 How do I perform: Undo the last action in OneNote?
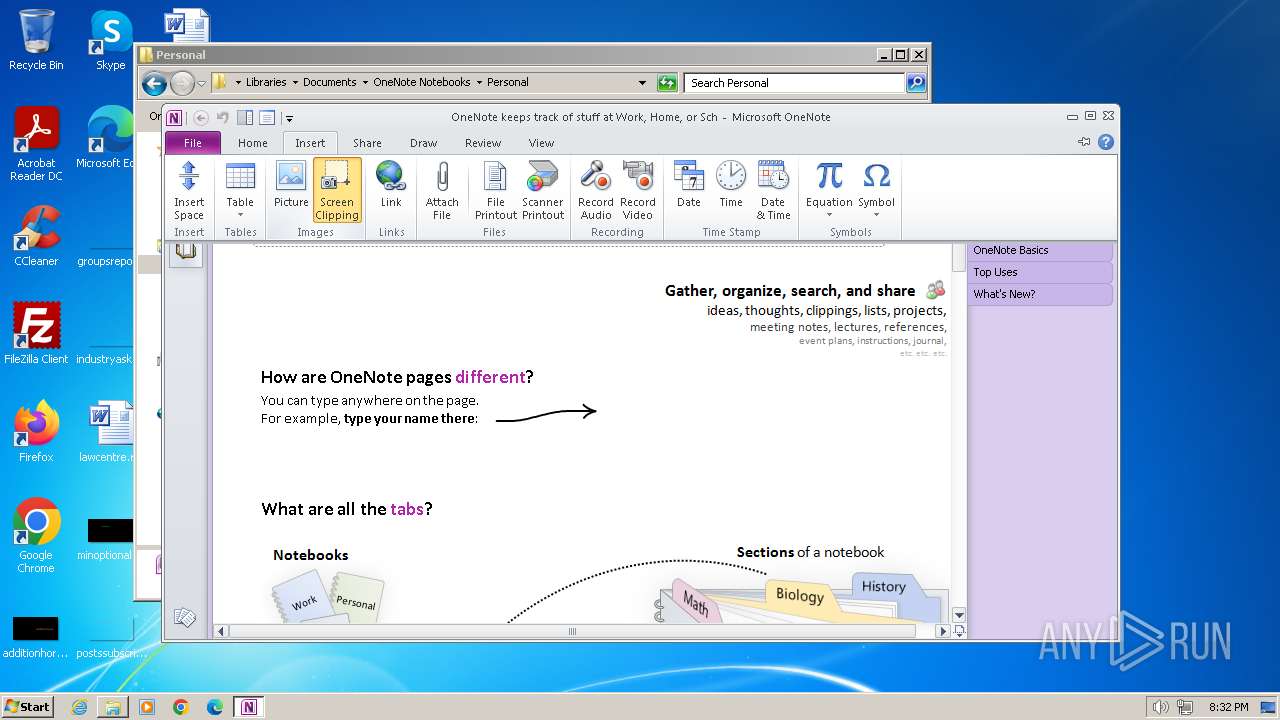tap(223, 117)
